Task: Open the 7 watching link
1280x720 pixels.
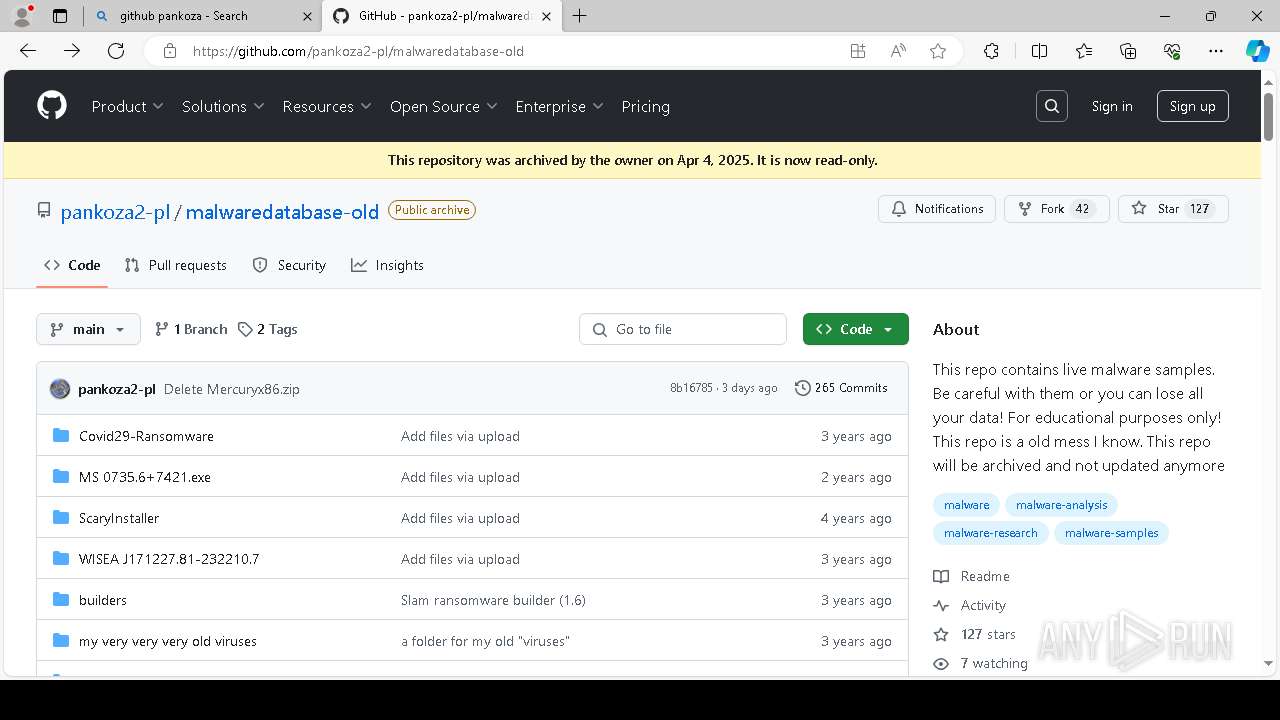Action: click(x=981, y=663)
